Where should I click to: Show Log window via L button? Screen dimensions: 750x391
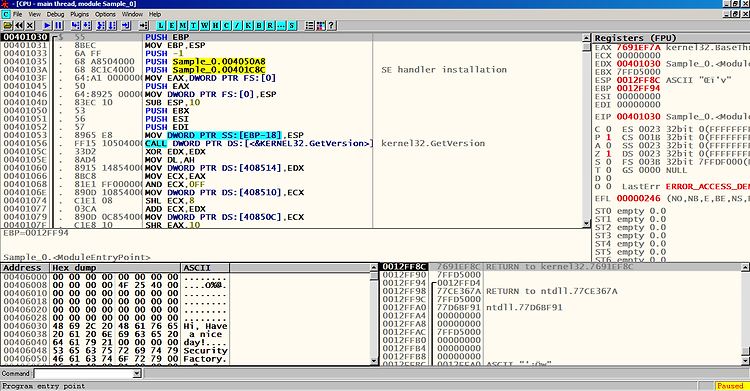[x=161, y=26]
